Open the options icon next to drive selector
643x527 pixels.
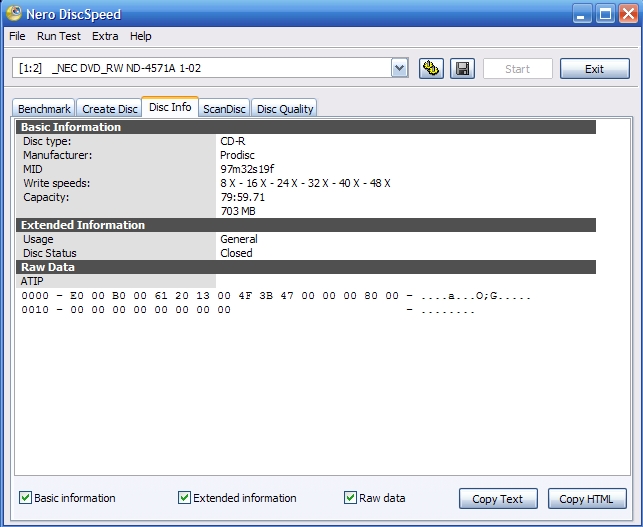click(x=431, y=68)
